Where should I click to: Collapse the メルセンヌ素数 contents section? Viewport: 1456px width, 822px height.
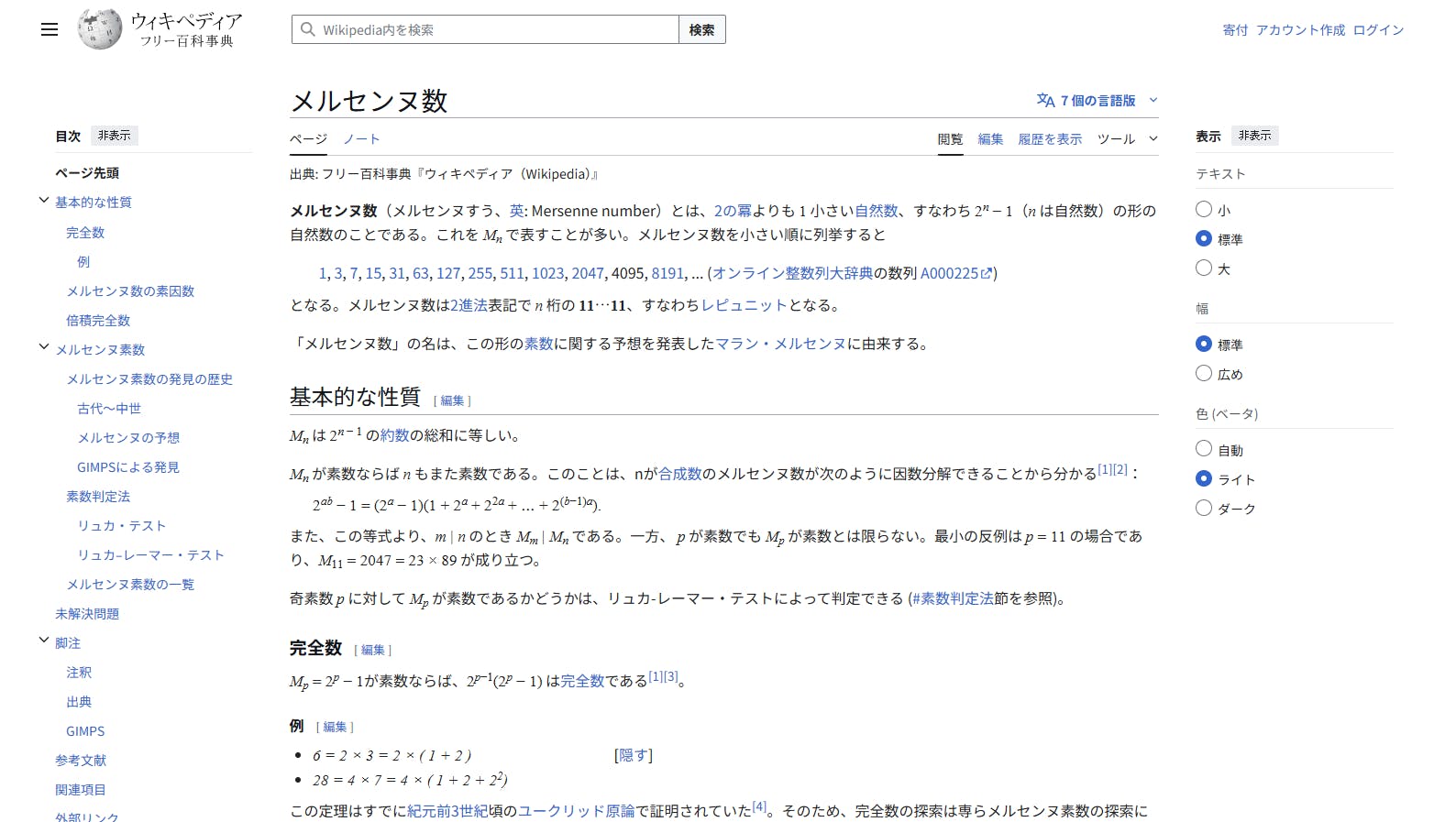coord(43,347)
